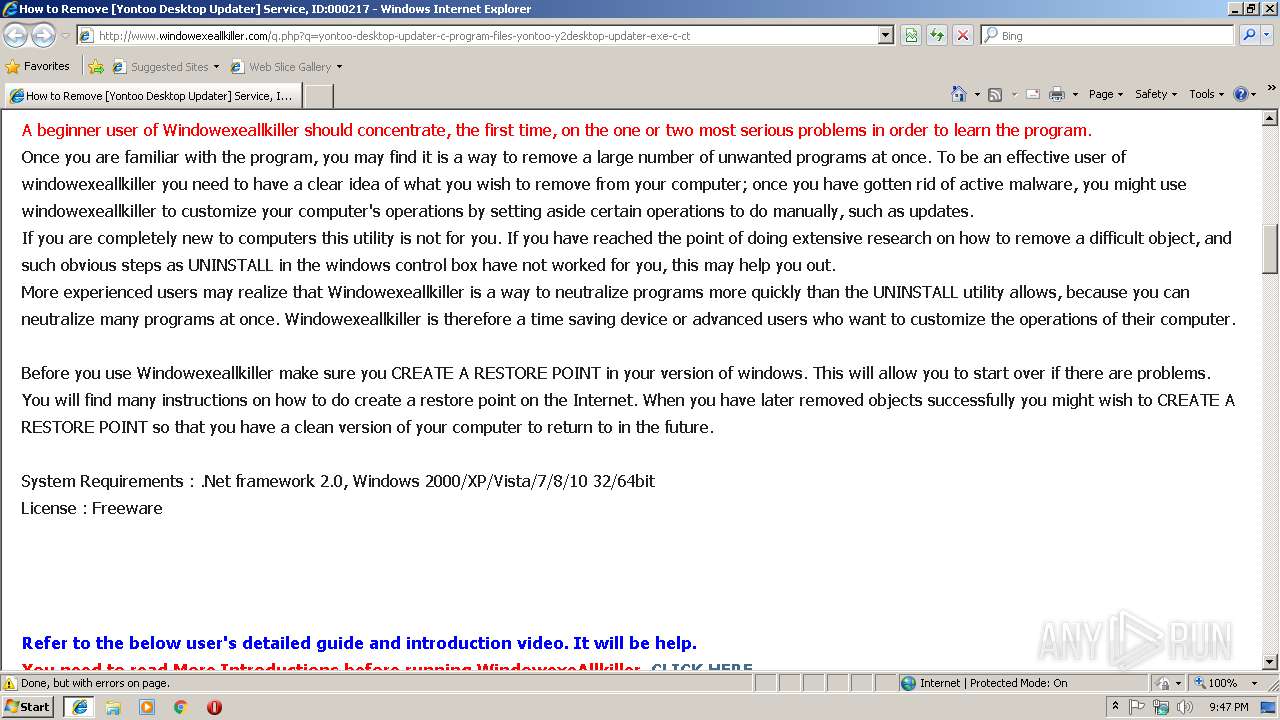Image resolution: width=1280 pixels, height=720 pixels.
Task: Click the Bing search box
Action: [1107, 36]
